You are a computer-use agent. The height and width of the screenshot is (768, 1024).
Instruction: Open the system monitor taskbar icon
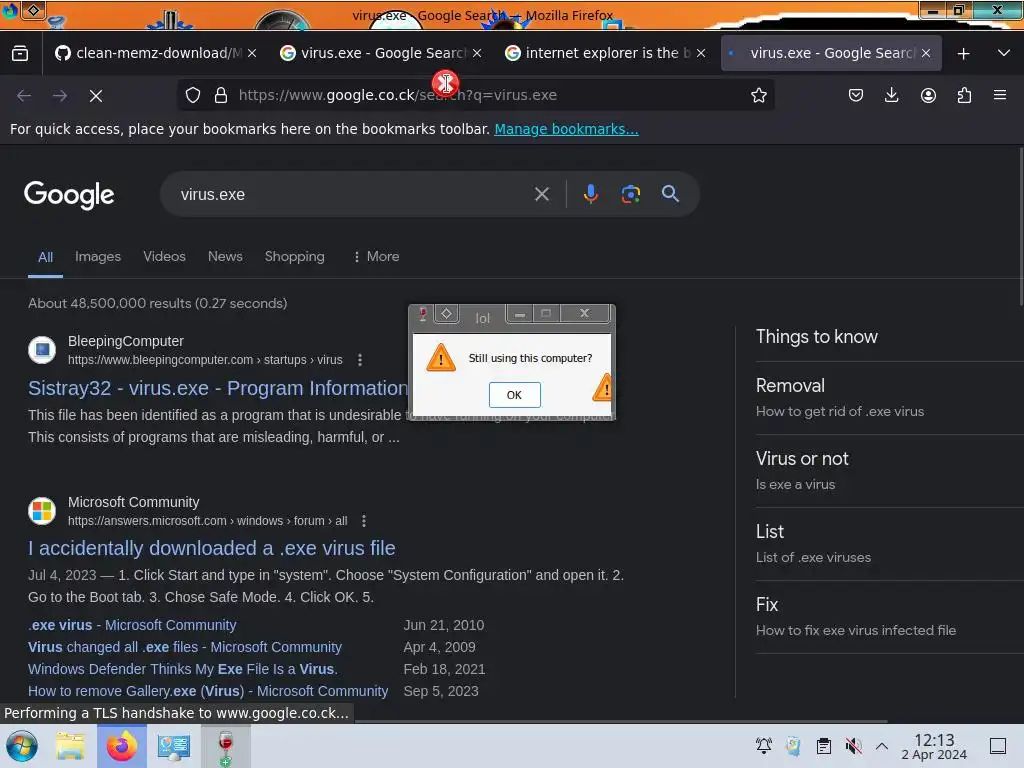point(174,746)
